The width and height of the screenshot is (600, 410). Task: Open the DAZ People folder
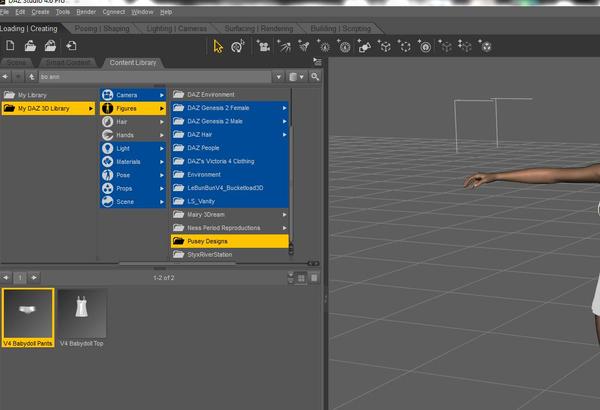230,148
